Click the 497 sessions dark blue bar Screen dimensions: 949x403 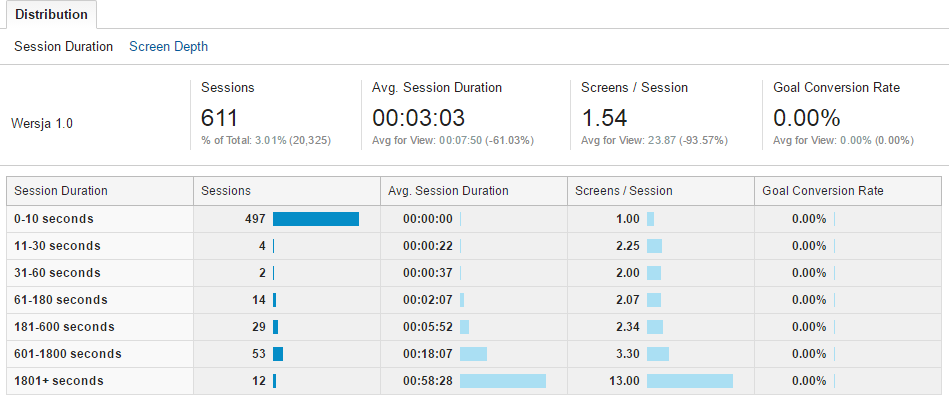[315, 219]
